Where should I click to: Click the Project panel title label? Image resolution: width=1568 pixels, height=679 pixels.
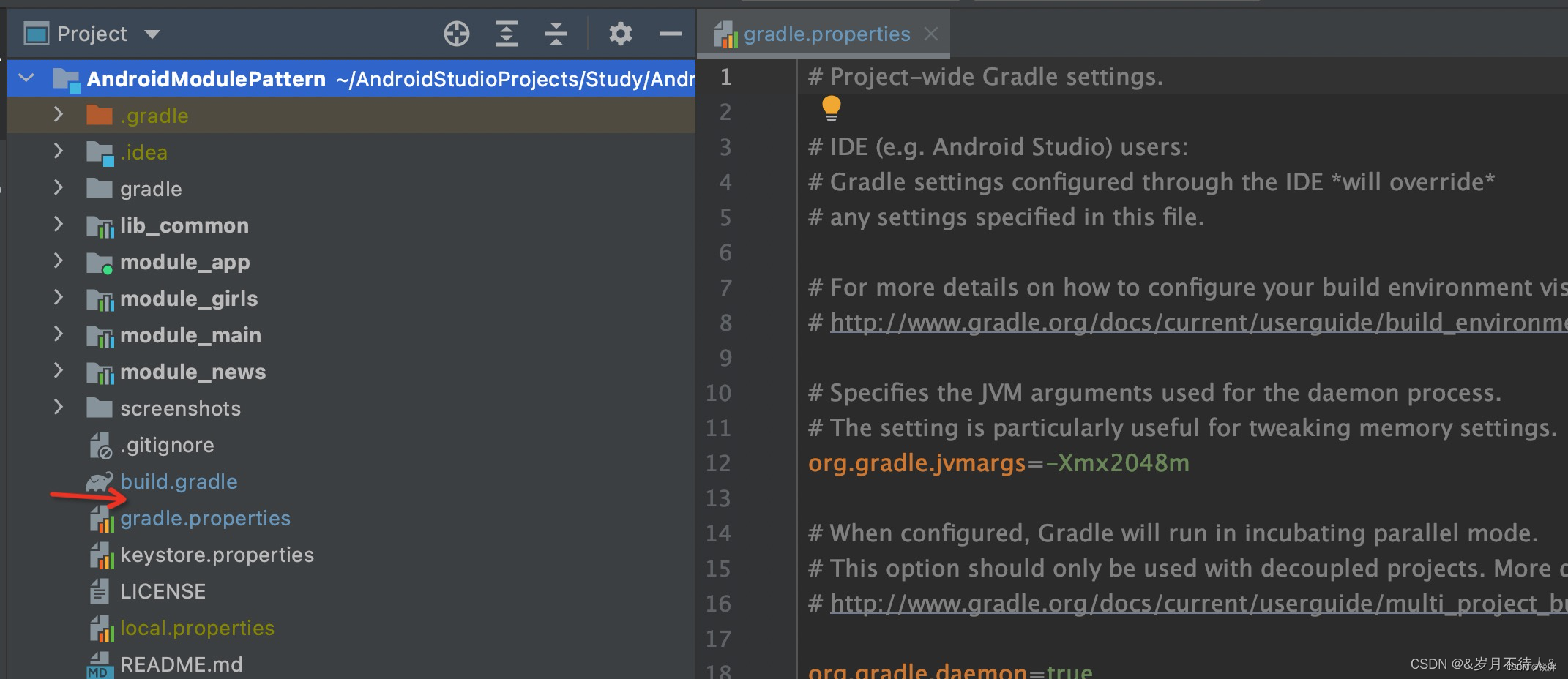(92, 34)
